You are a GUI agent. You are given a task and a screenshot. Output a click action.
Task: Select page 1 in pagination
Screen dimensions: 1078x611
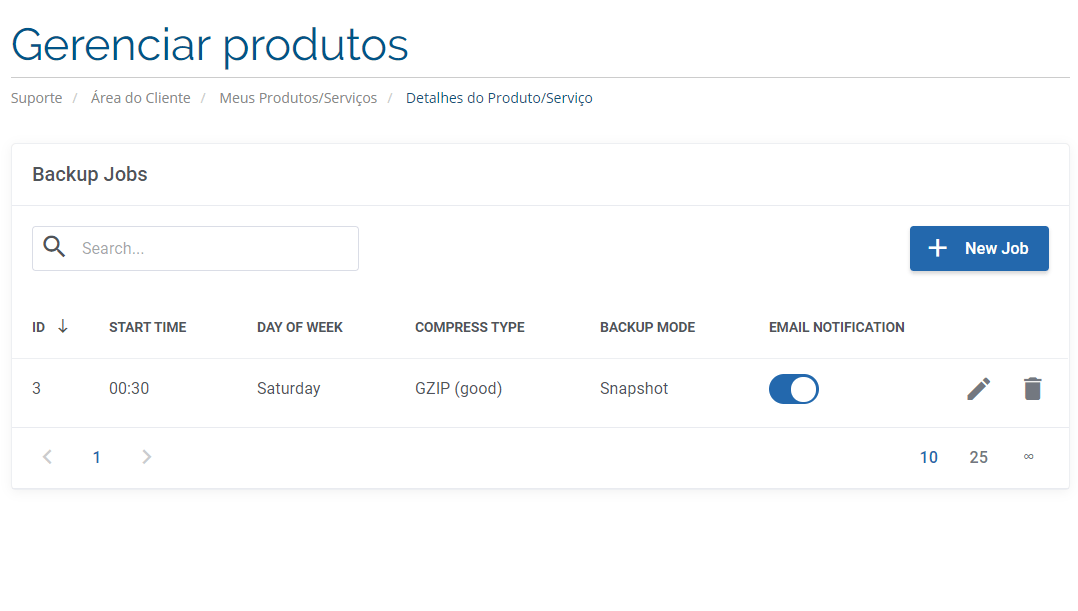tap(97, 457)
